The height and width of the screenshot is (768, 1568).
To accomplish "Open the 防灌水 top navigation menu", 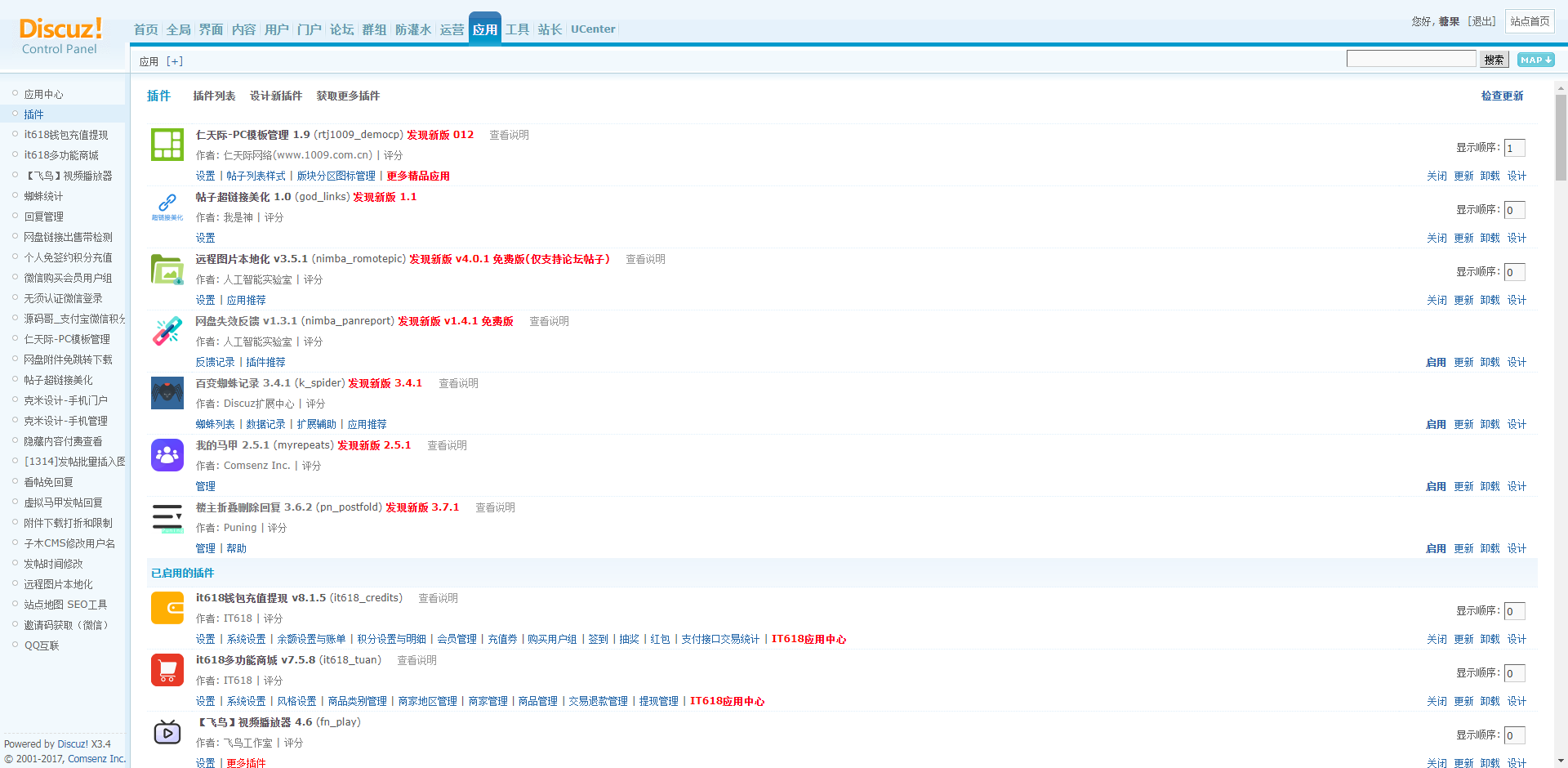I will point(413,29).
